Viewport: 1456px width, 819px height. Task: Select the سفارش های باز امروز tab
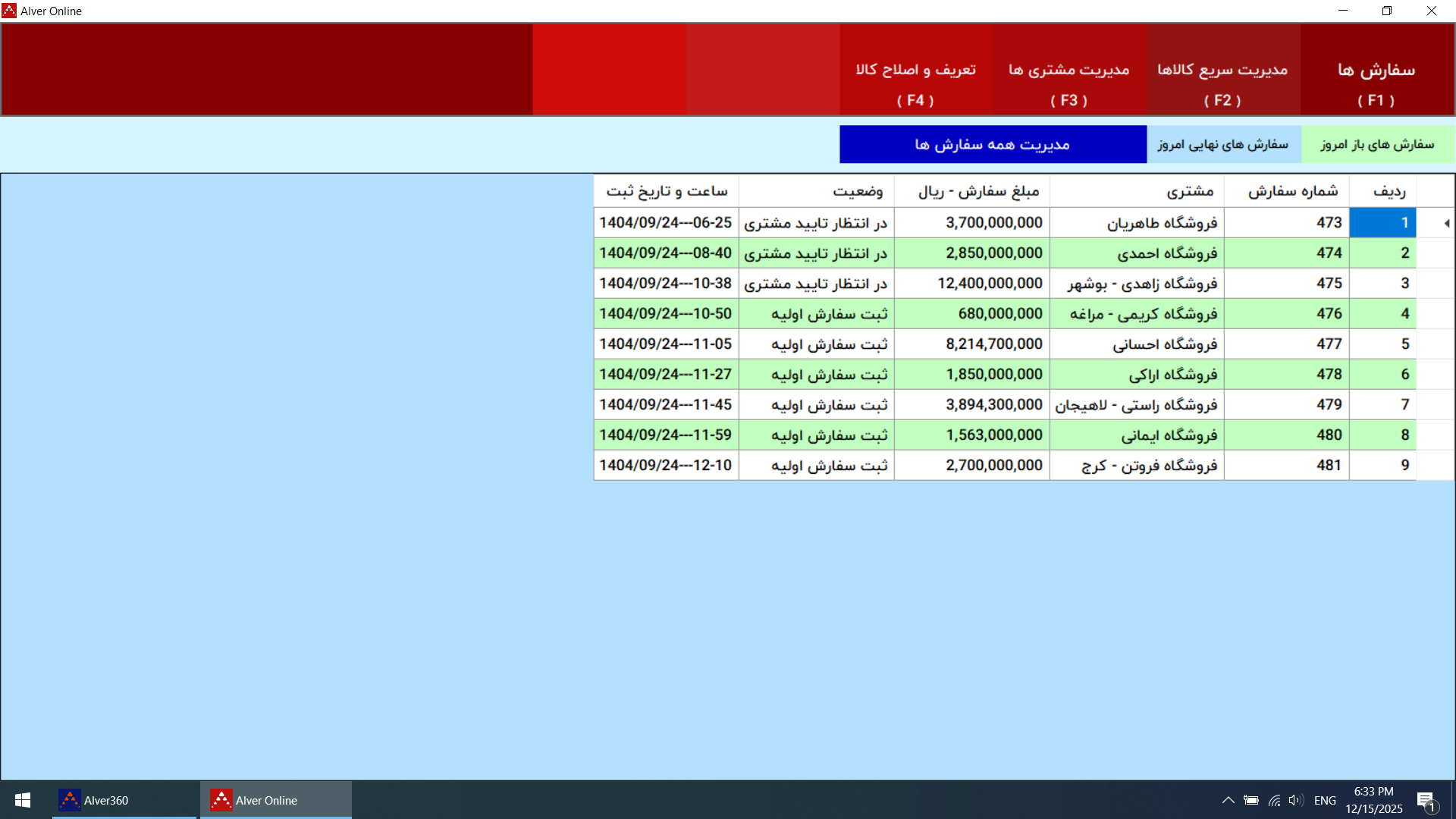point(1377,144)
